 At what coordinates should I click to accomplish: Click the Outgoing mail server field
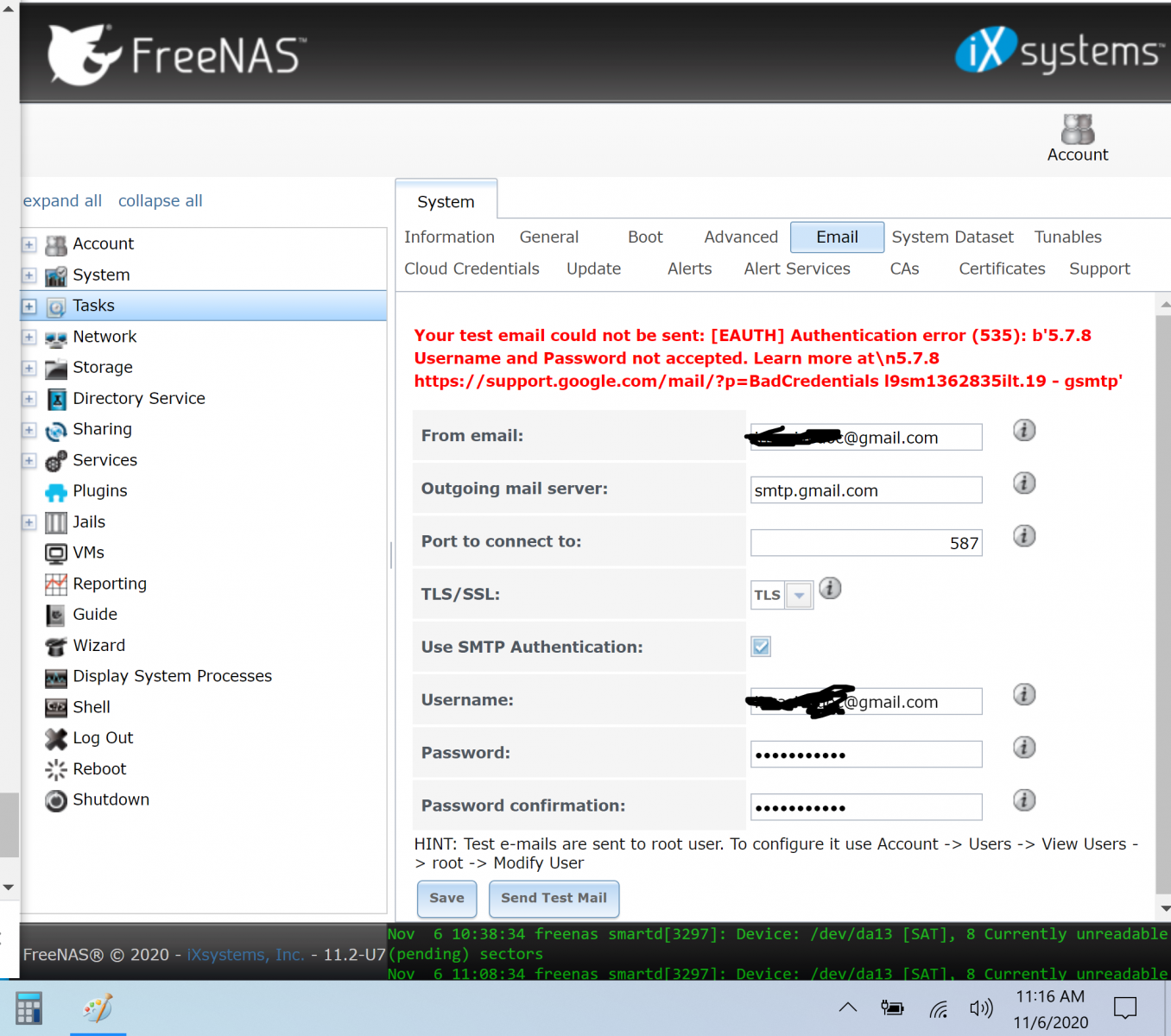[866, 490]
